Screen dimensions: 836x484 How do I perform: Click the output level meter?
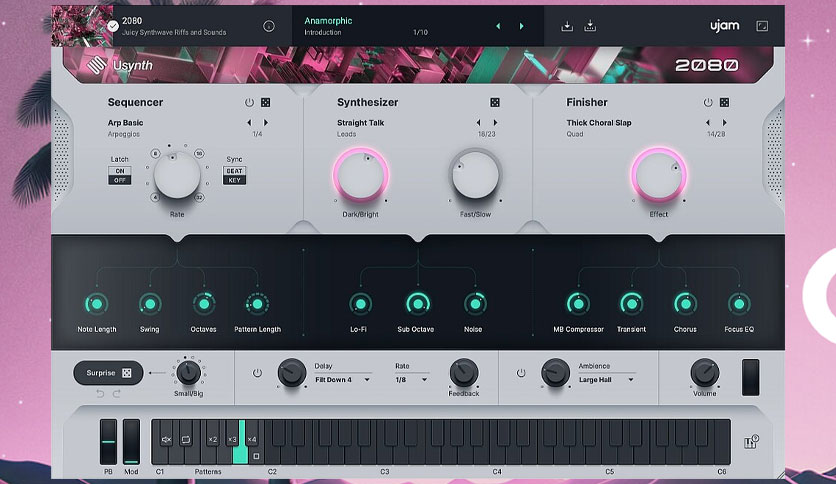[x=750, y=377]
